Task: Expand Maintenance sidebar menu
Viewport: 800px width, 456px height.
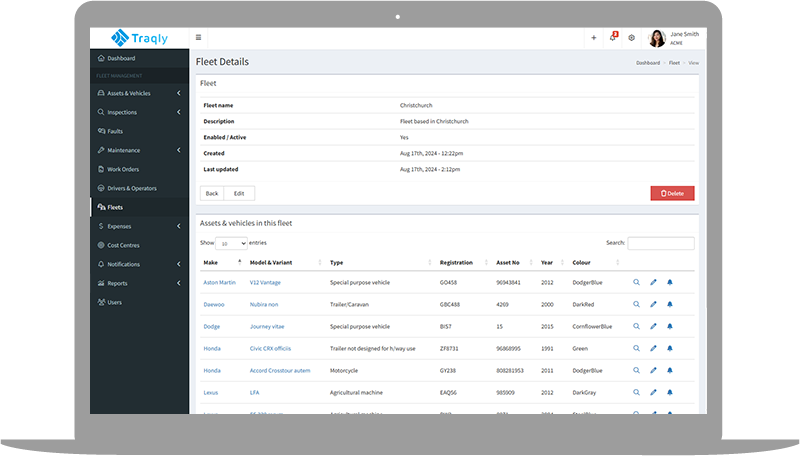Action: (x=139, y=150)
